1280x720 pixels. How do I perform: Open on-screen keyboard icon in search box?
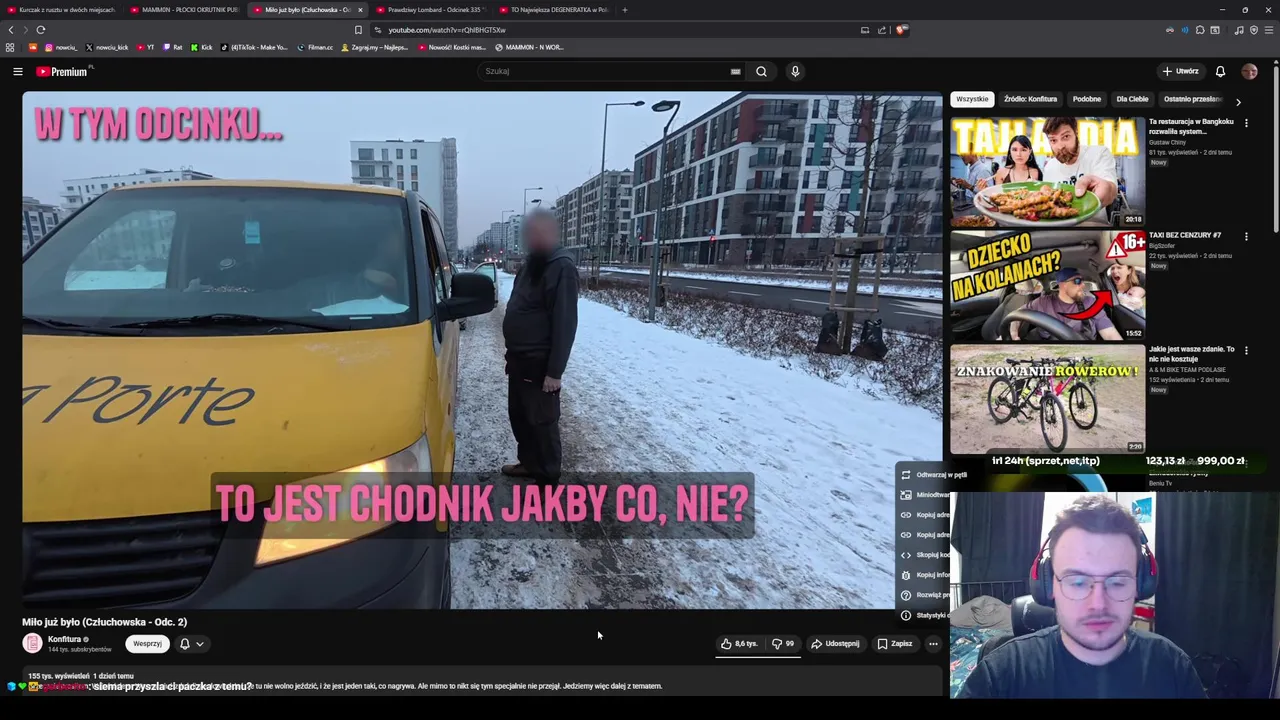pyautogui.click(x=735, y=71)
